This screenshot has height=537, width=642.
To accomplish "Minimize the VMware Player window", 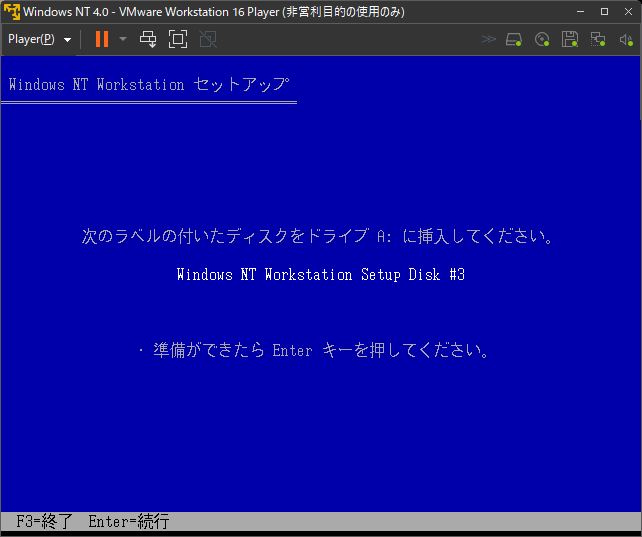I will tap(580, 11).
